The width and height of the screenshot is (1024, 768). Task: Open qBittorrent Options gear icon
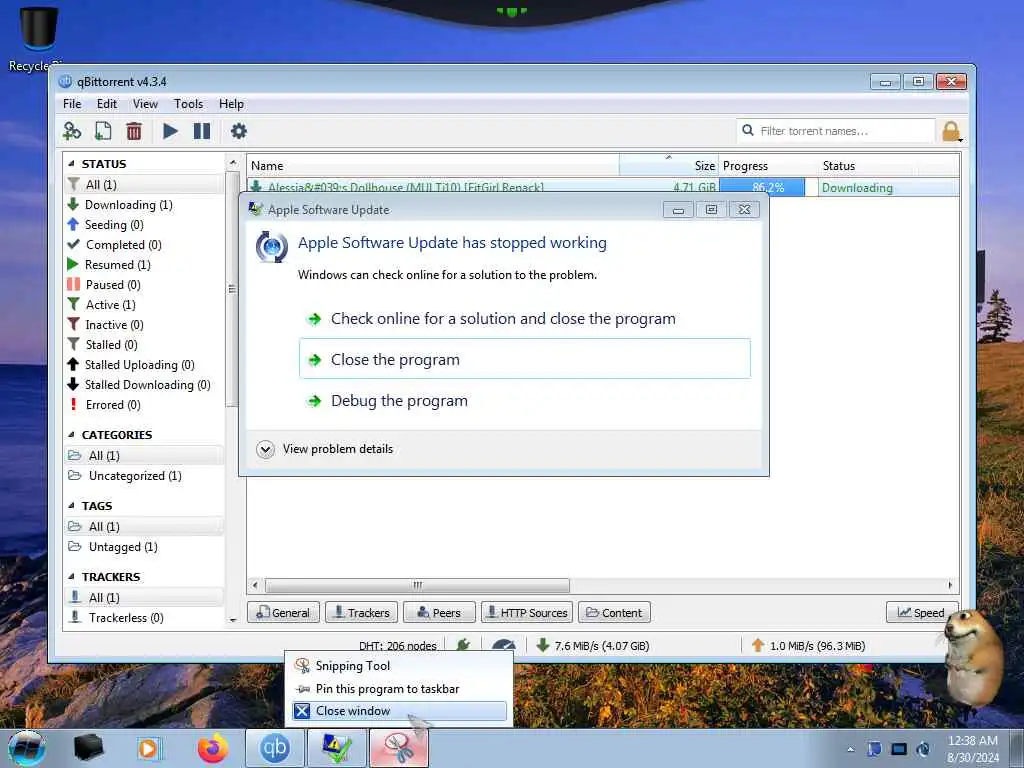coord(239,131)
